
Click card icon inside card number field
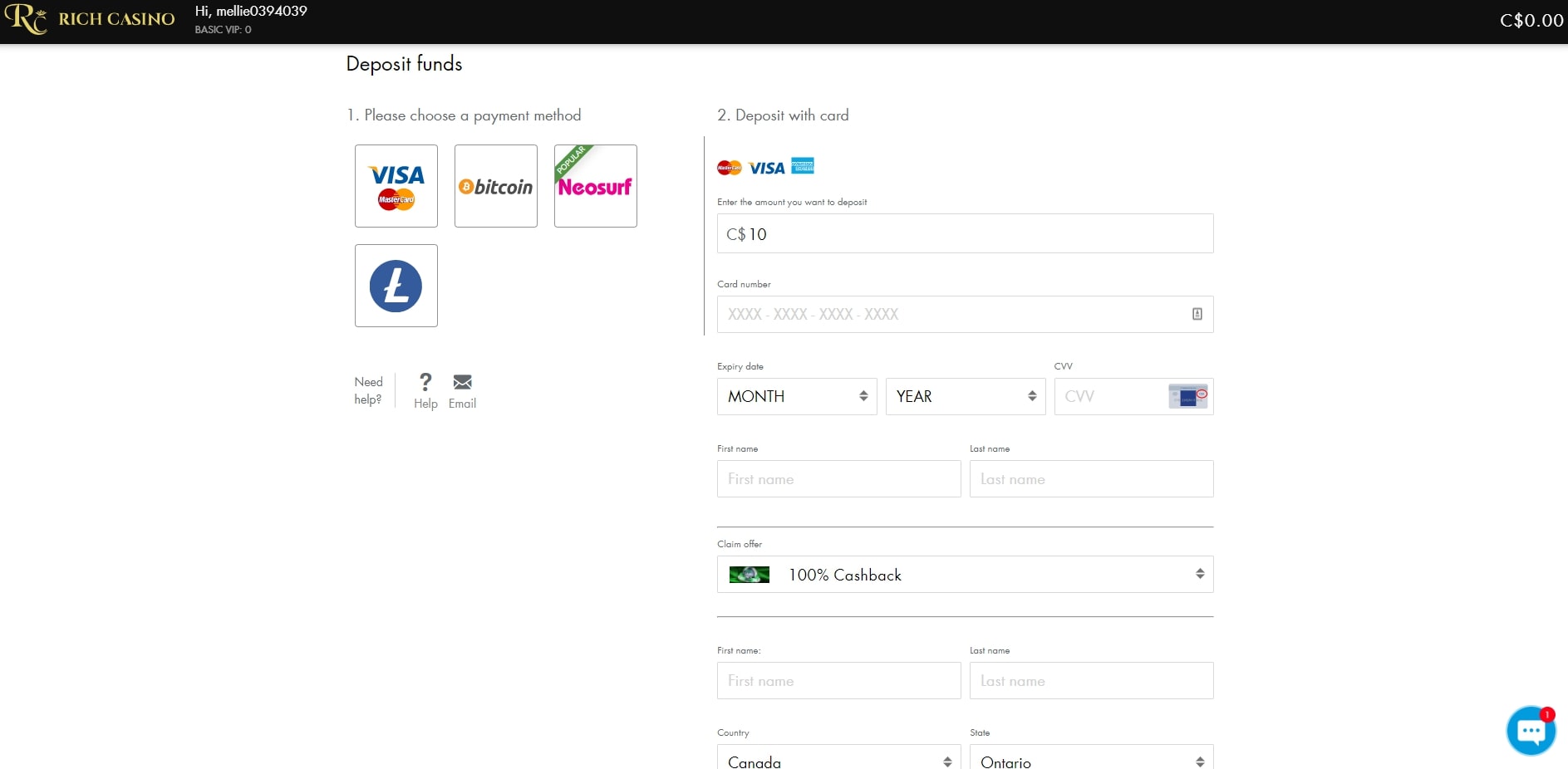(x=1197, y=314)
